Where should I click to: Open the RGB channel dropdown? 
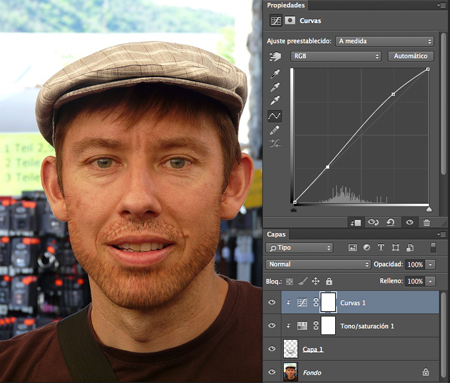click(x=336, y=56)
